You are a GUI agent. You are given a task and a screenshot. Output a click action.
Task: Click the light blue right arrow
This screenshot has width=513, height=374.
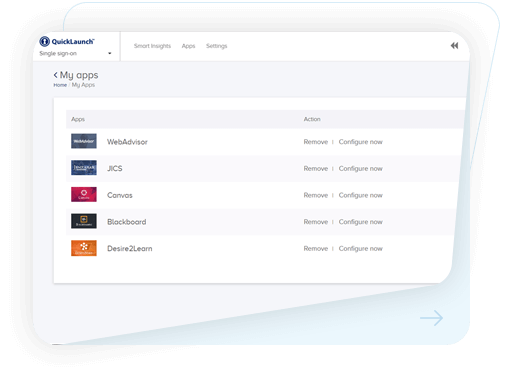(431, 318)
